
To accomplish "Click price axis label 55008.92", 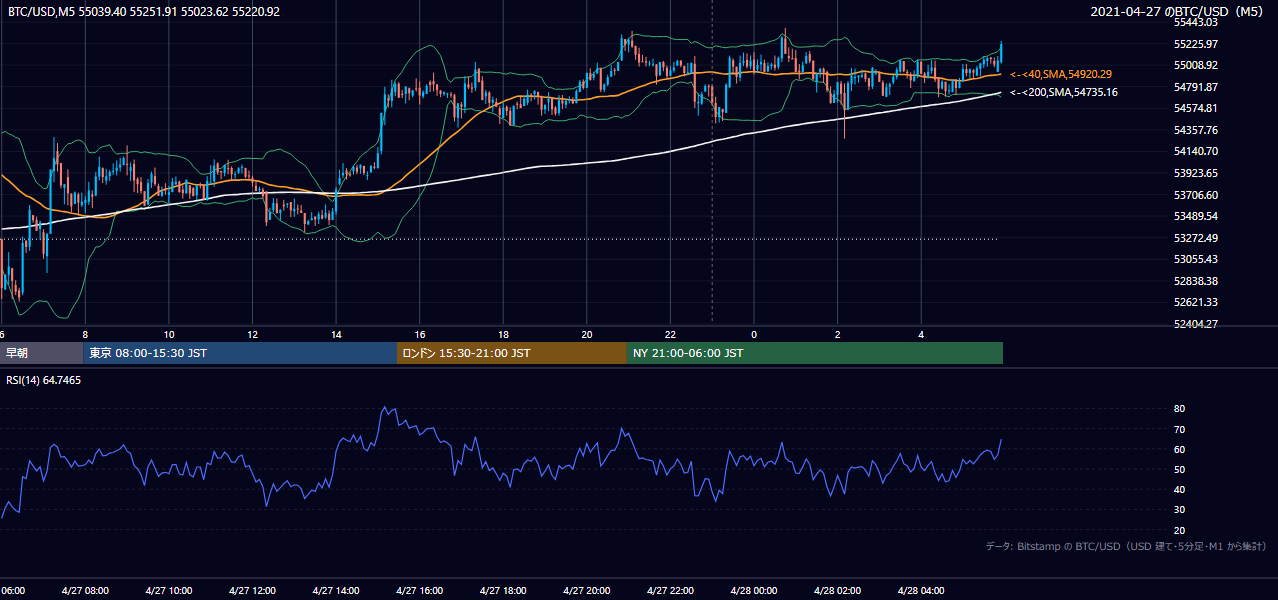I will pyautogui.click(x=1195, y=65).
